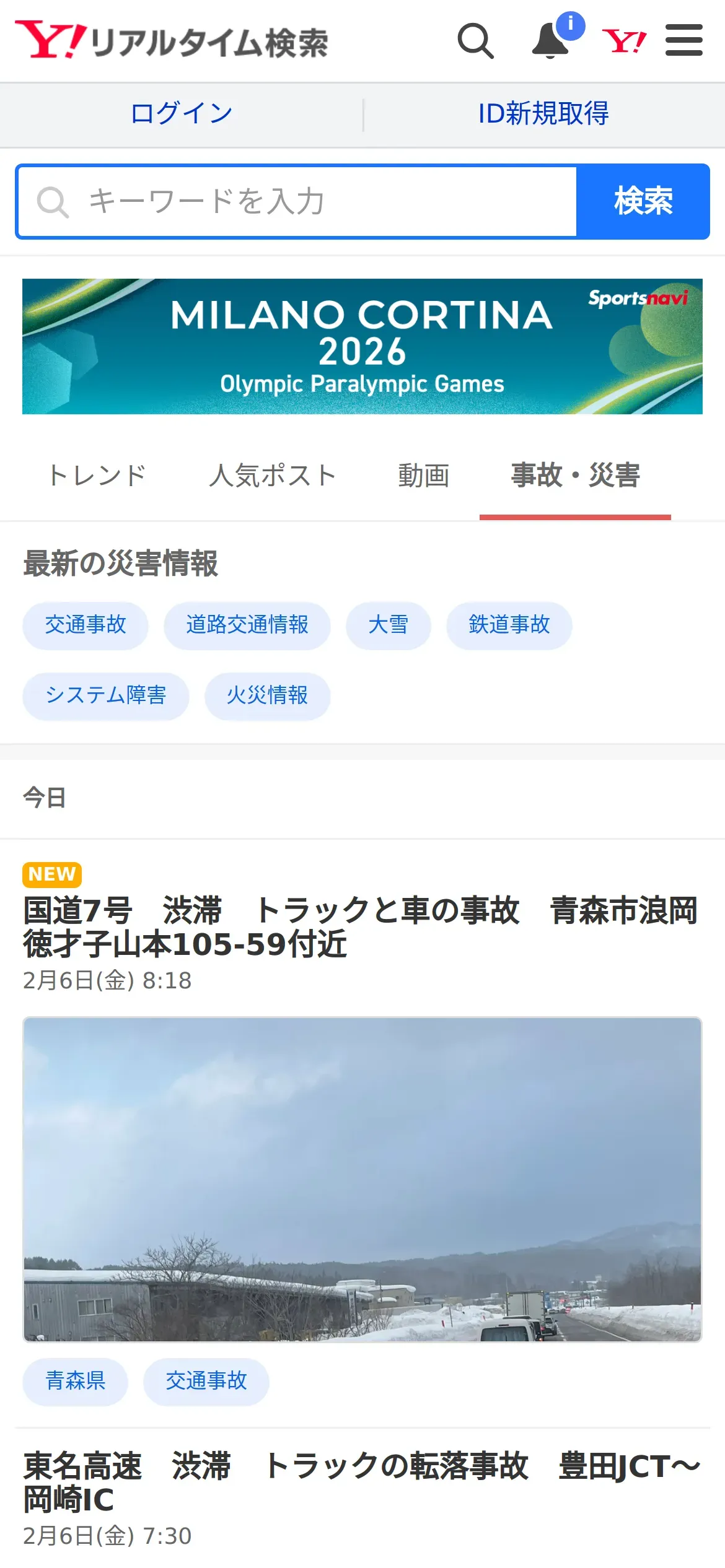Select the ID新規取得 link
725x1568 pixels.
tap(543, 114)
